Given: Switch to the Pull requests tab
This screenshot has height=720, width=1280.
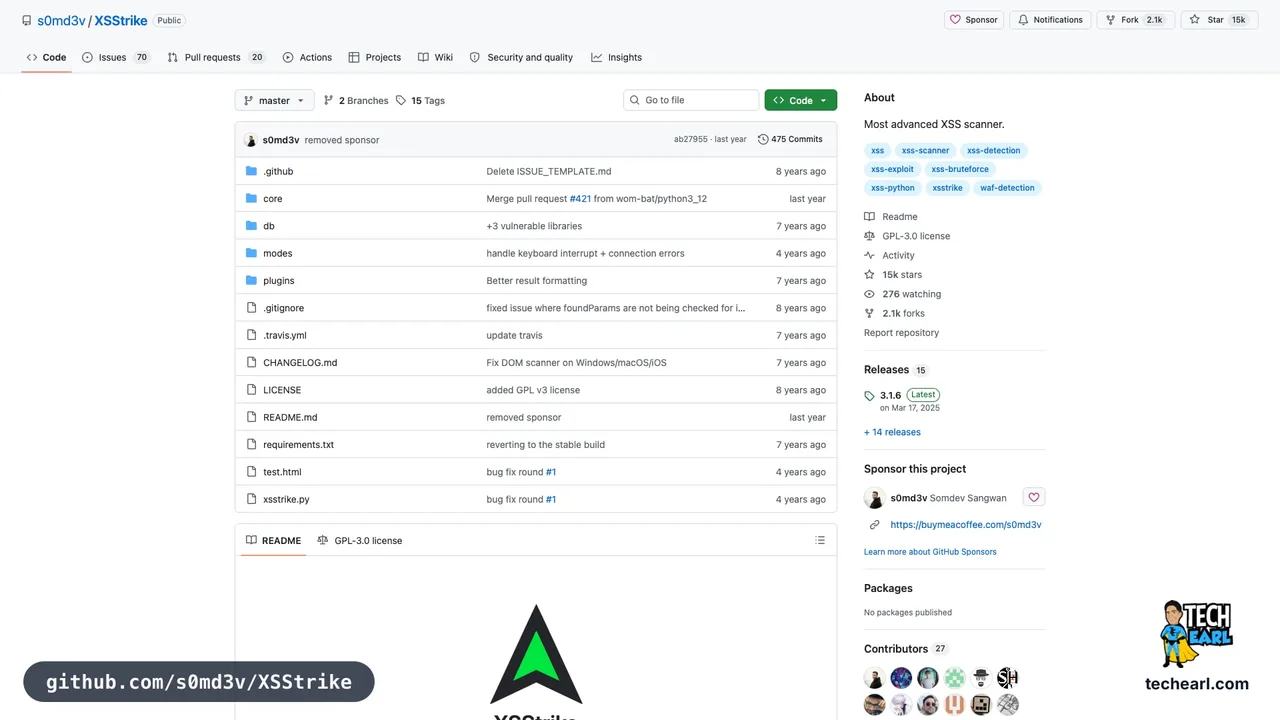Looking at the screenshot, I should 216,57.
